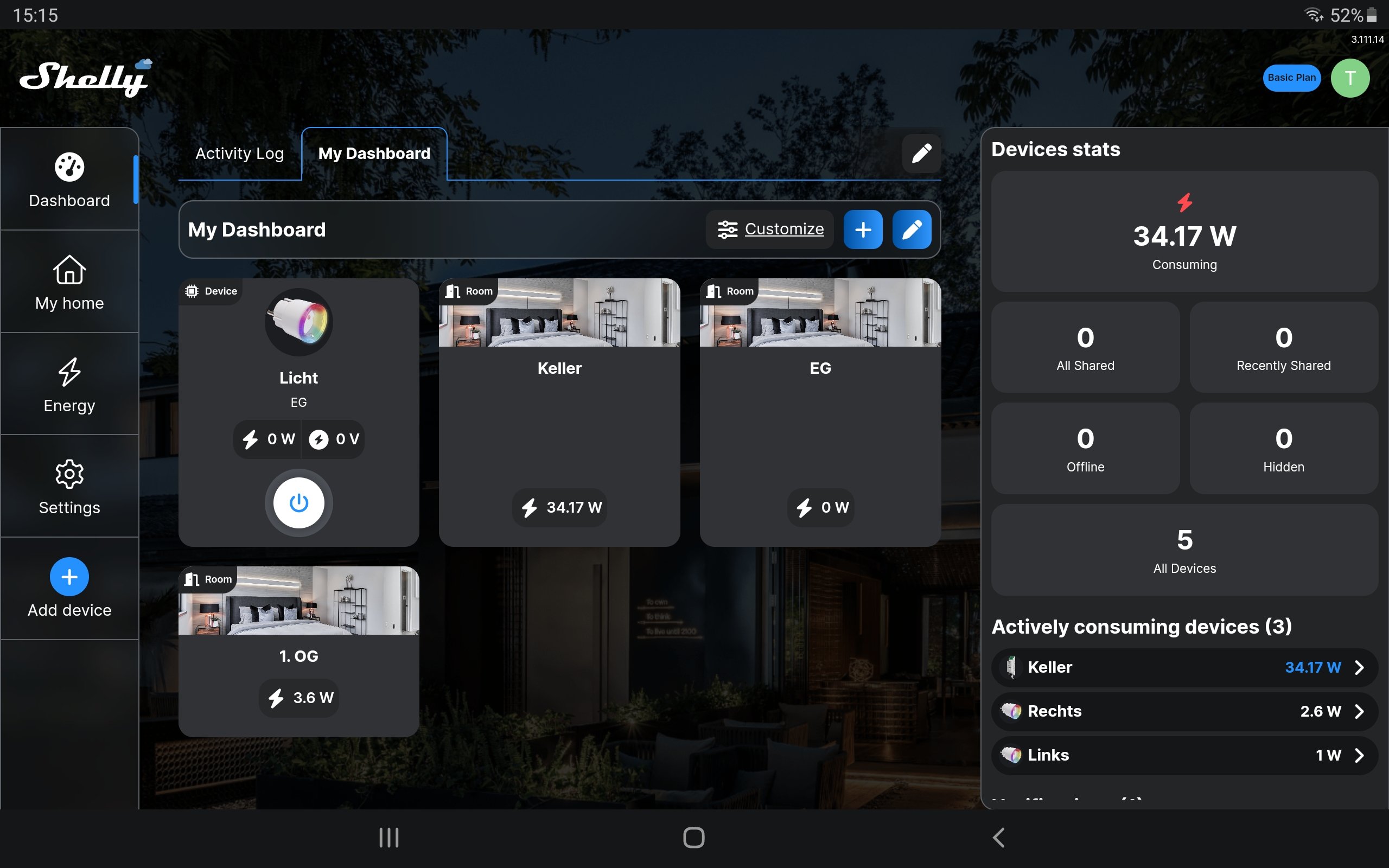Screen dimensions: 1389x868
Task: Click the My Home sidebar icon
Action: point(69,283)
